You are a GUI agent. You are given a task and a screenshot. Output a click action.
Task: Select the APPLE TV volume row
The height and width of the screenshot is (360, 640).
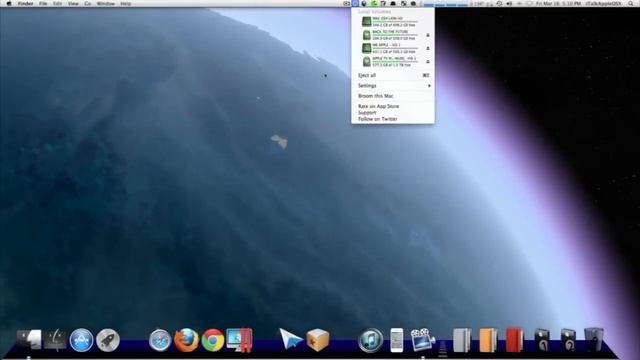pyautogui.click(x=393, y=62)
